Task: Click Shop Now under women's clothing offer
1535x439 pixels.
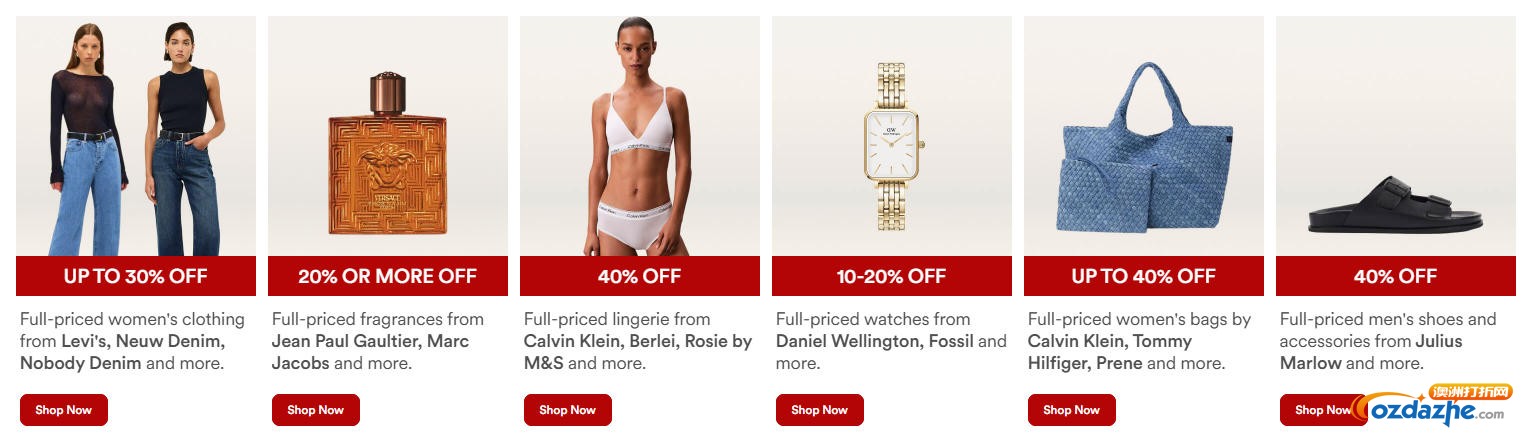Action: [64, 410]
